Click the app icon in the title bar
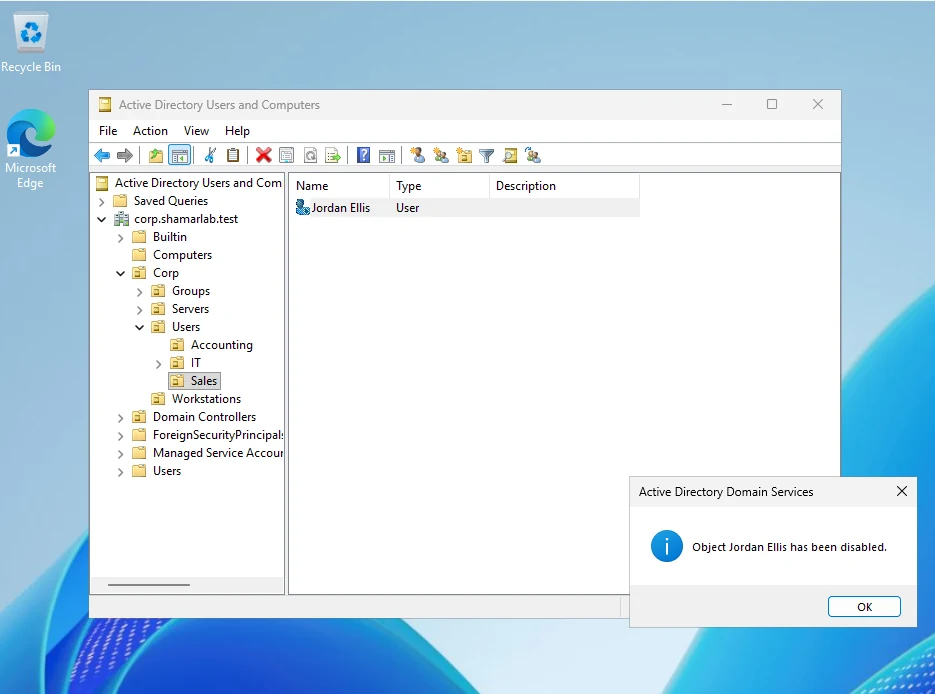 coord(105,105)
